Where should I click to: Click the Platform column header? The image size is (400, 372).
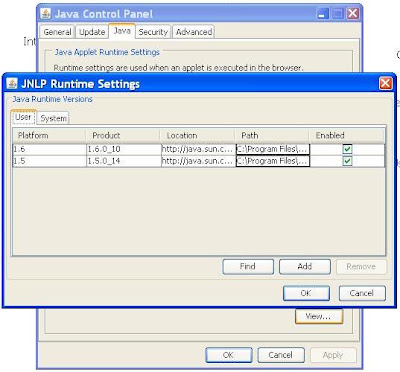tap(49, 136)
